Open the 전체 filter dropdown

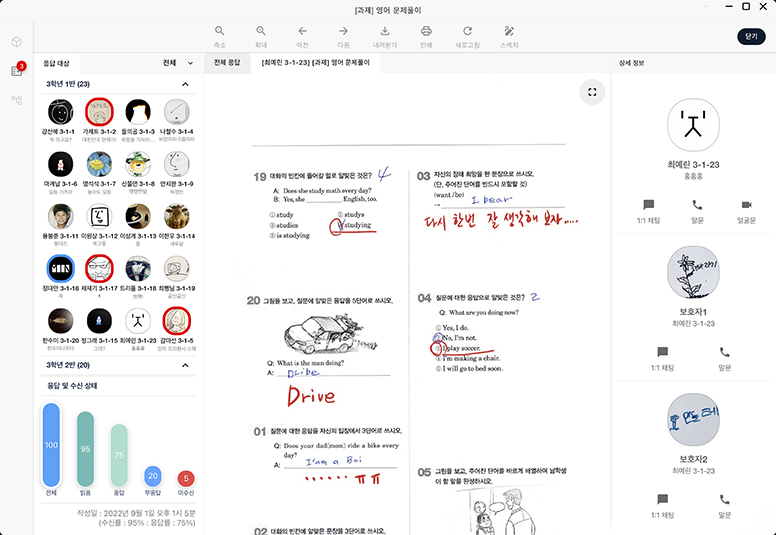pyautogui.click(x=178, y=63)
